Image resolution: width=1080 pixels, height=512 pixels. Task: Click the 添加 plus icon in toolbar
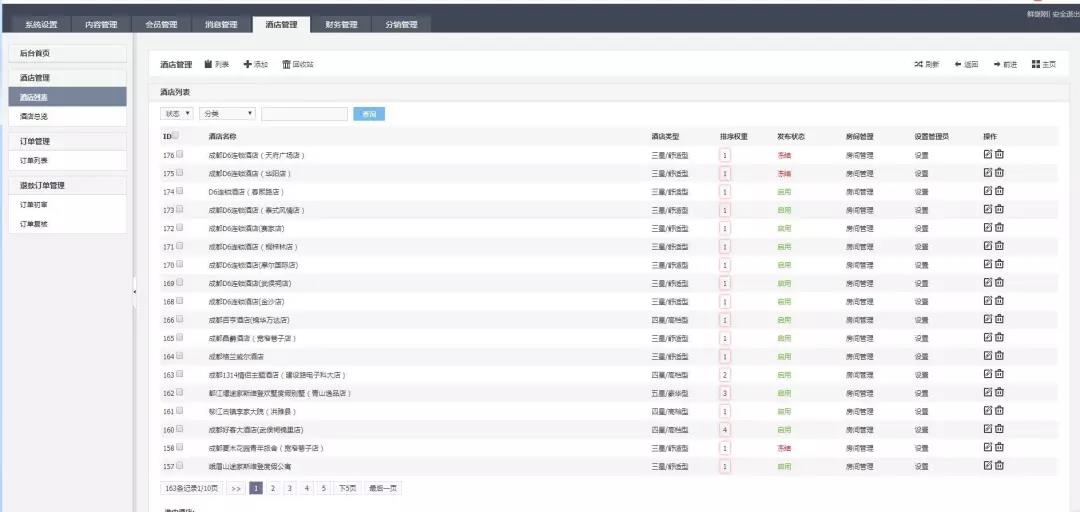247,65
